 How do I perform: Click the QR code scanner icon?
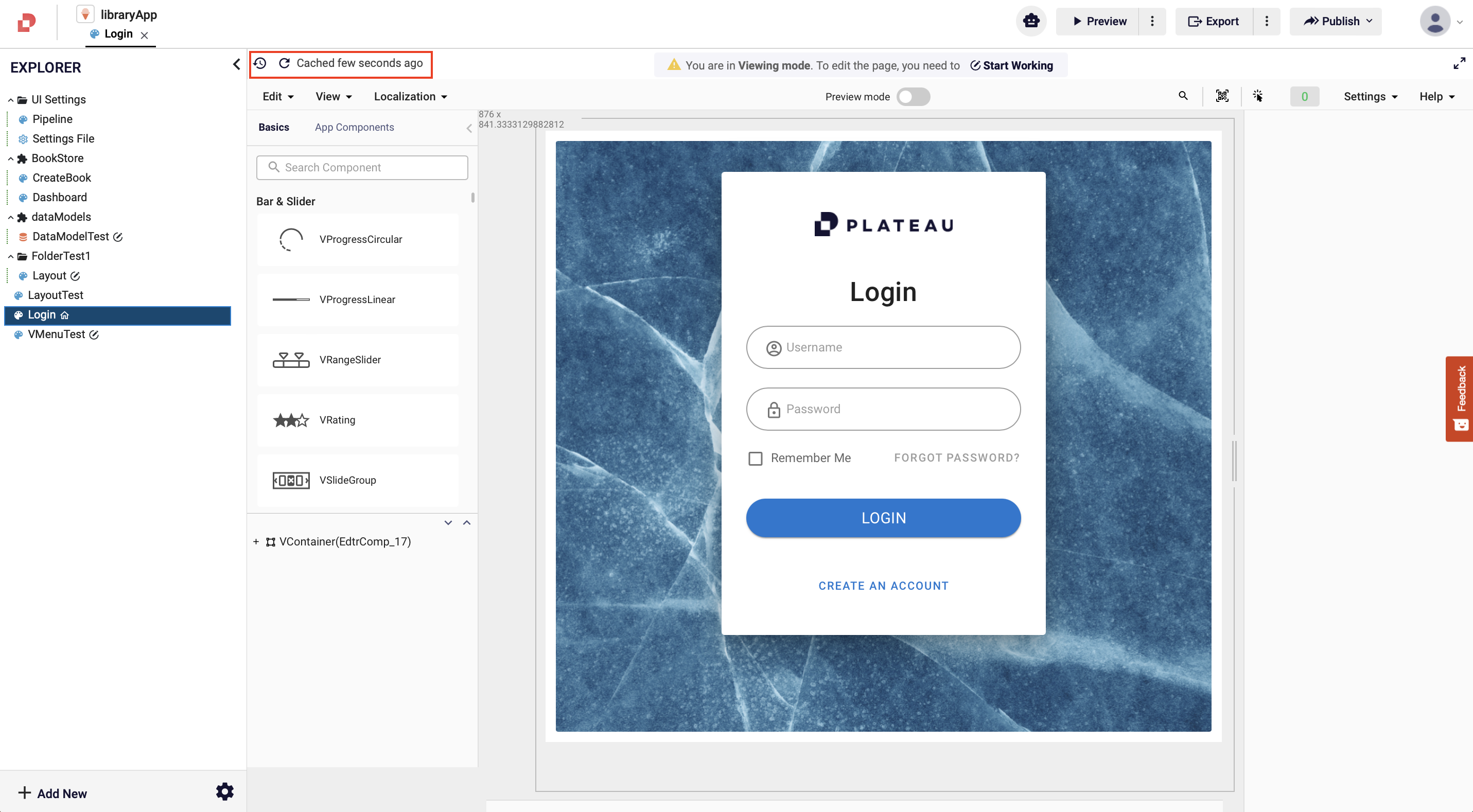1222,96
